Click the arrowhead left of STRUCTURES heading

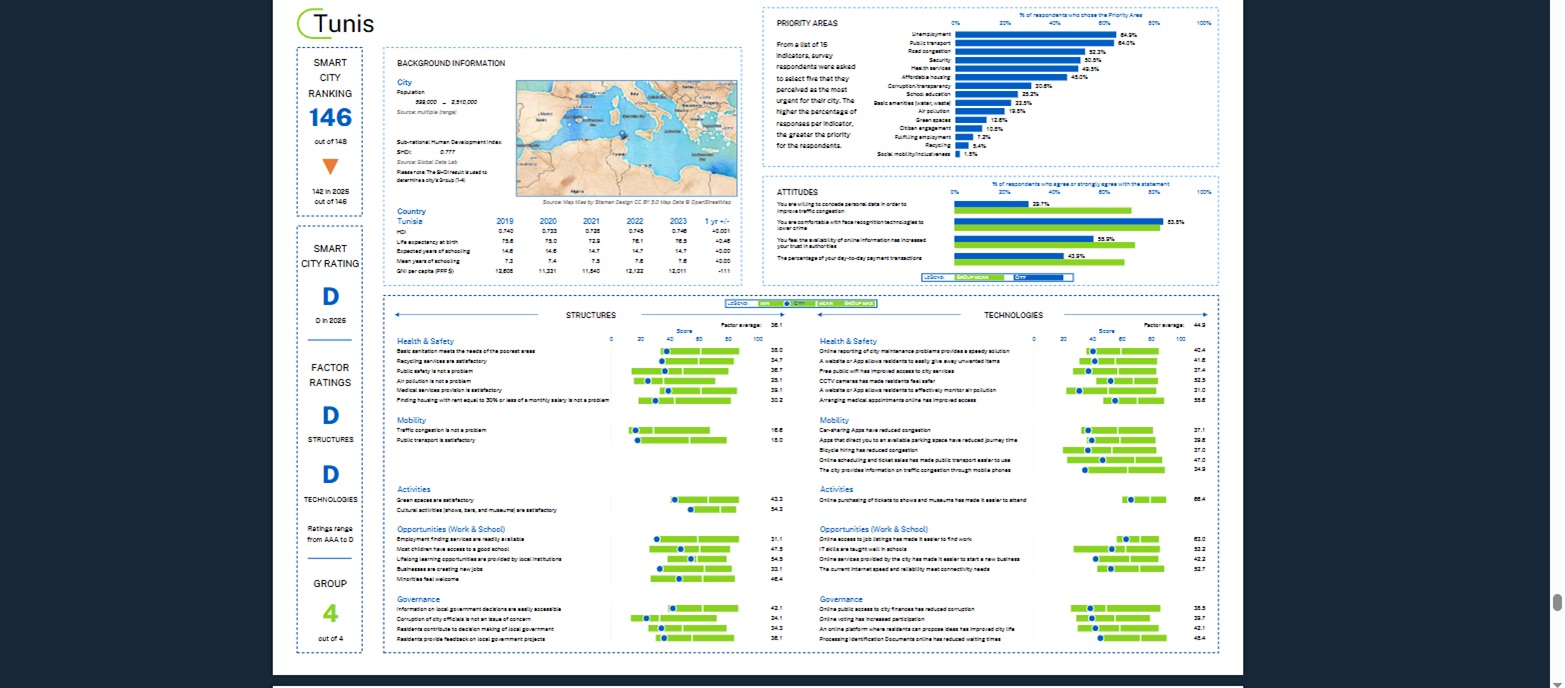click(x=398, y=315)
